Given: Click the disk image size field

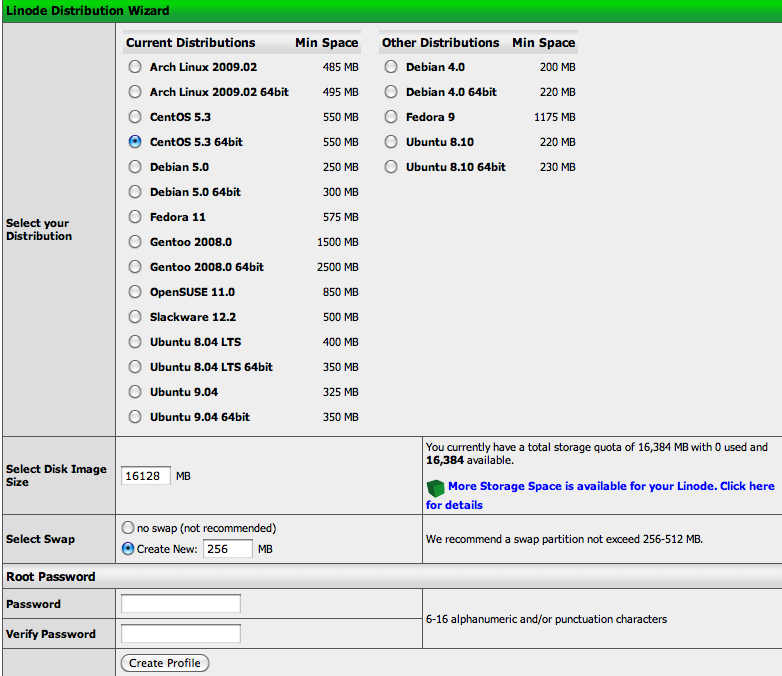Looking at the screenshot, I should coord(146,476).
